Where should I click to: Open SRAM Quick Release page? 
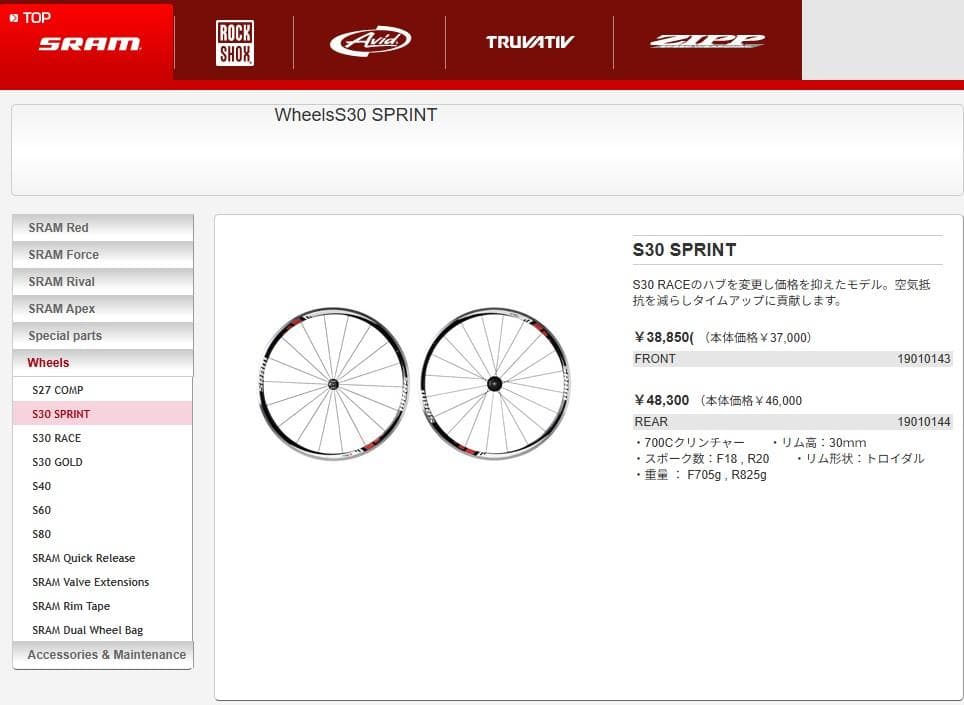click(x=84, y=558)
